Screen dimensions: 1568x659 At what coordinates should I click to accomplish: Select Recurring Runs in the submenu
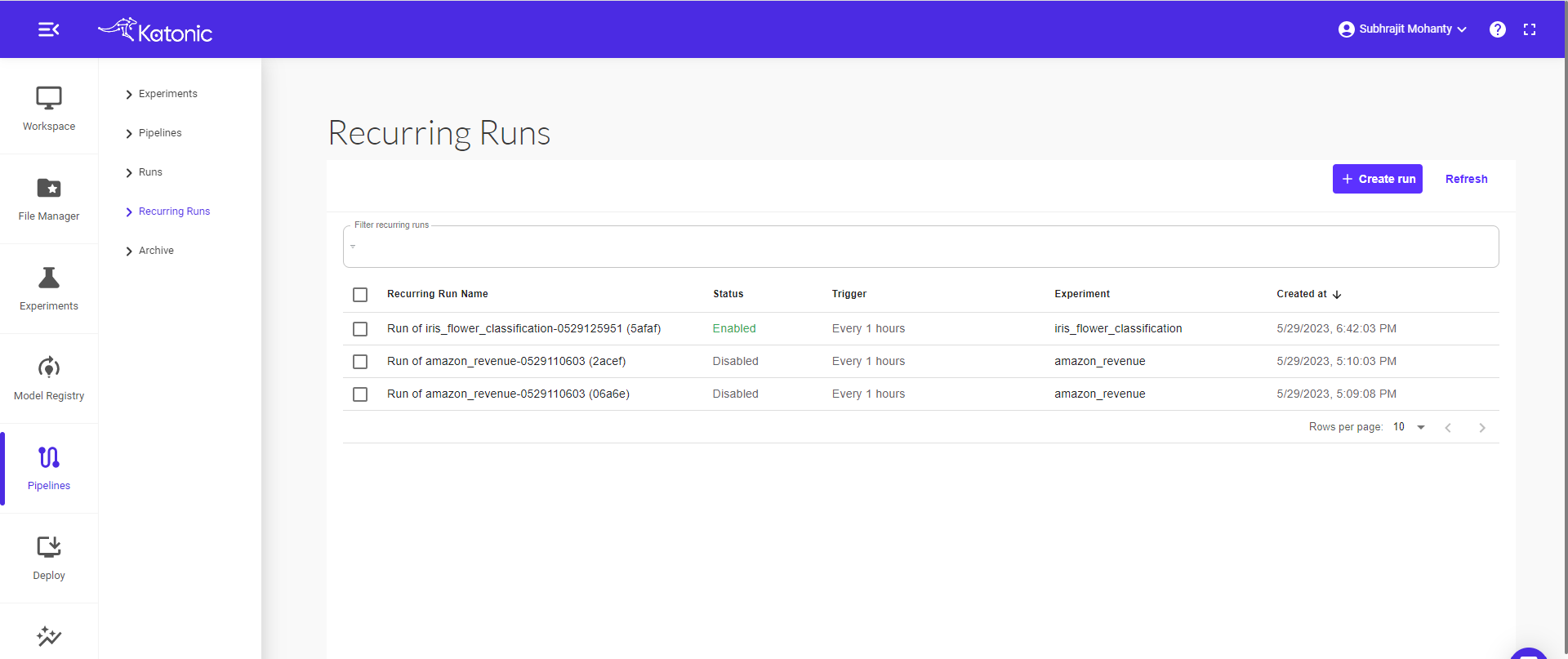(175, 212)
